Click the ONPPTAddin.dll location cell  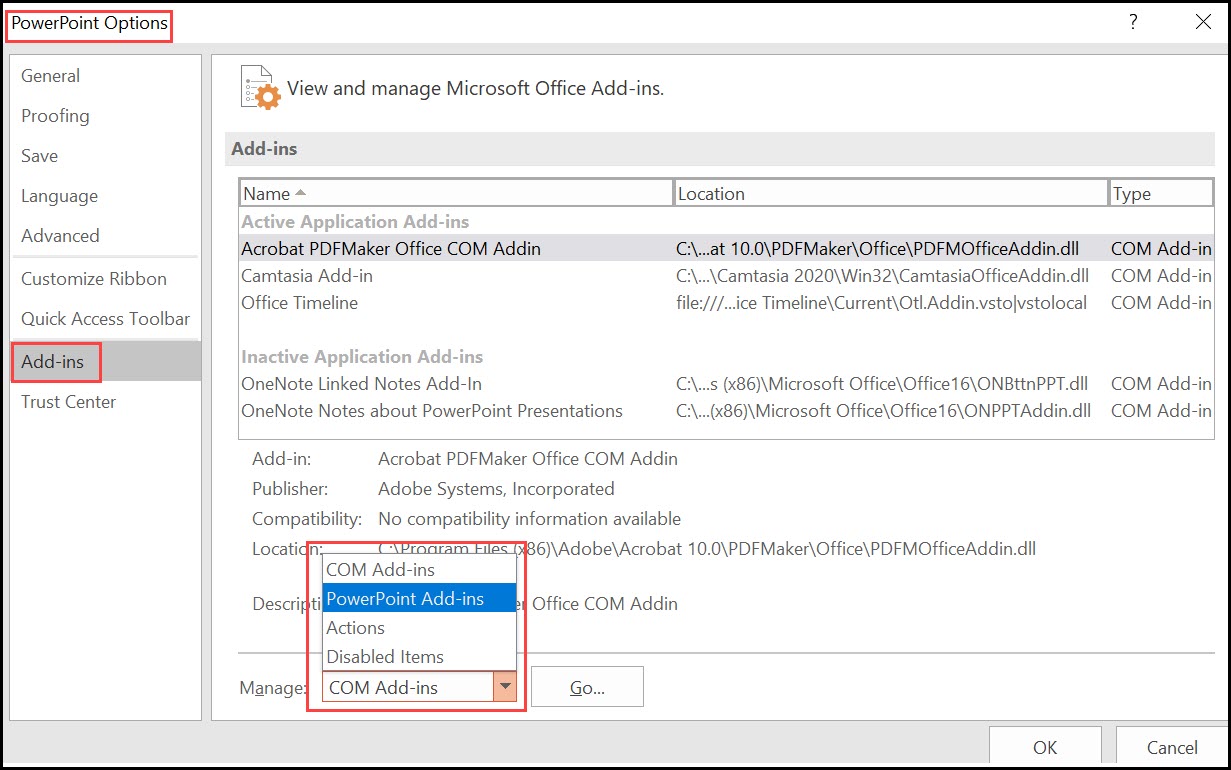tap(883, 411)
